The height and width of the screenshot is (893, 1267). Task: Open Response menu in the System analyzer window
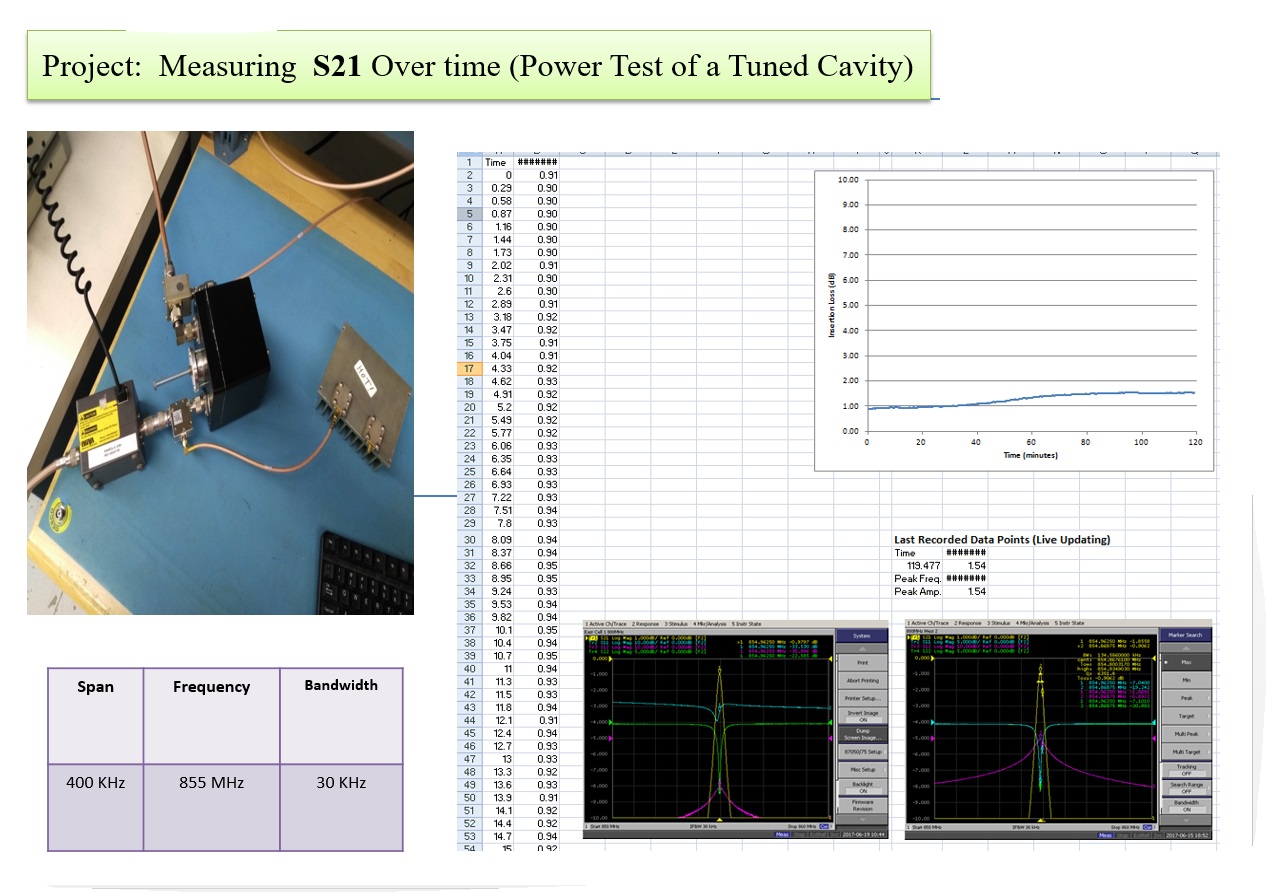pos(647,623)
